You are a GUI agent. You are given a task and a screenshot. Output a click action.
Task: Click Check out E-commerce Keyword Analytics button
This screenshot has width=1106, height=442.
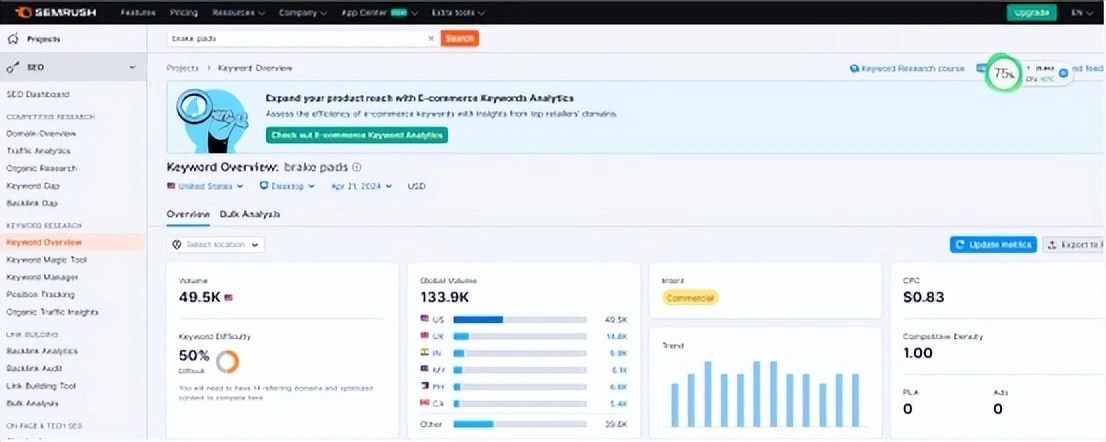[357, 135]
